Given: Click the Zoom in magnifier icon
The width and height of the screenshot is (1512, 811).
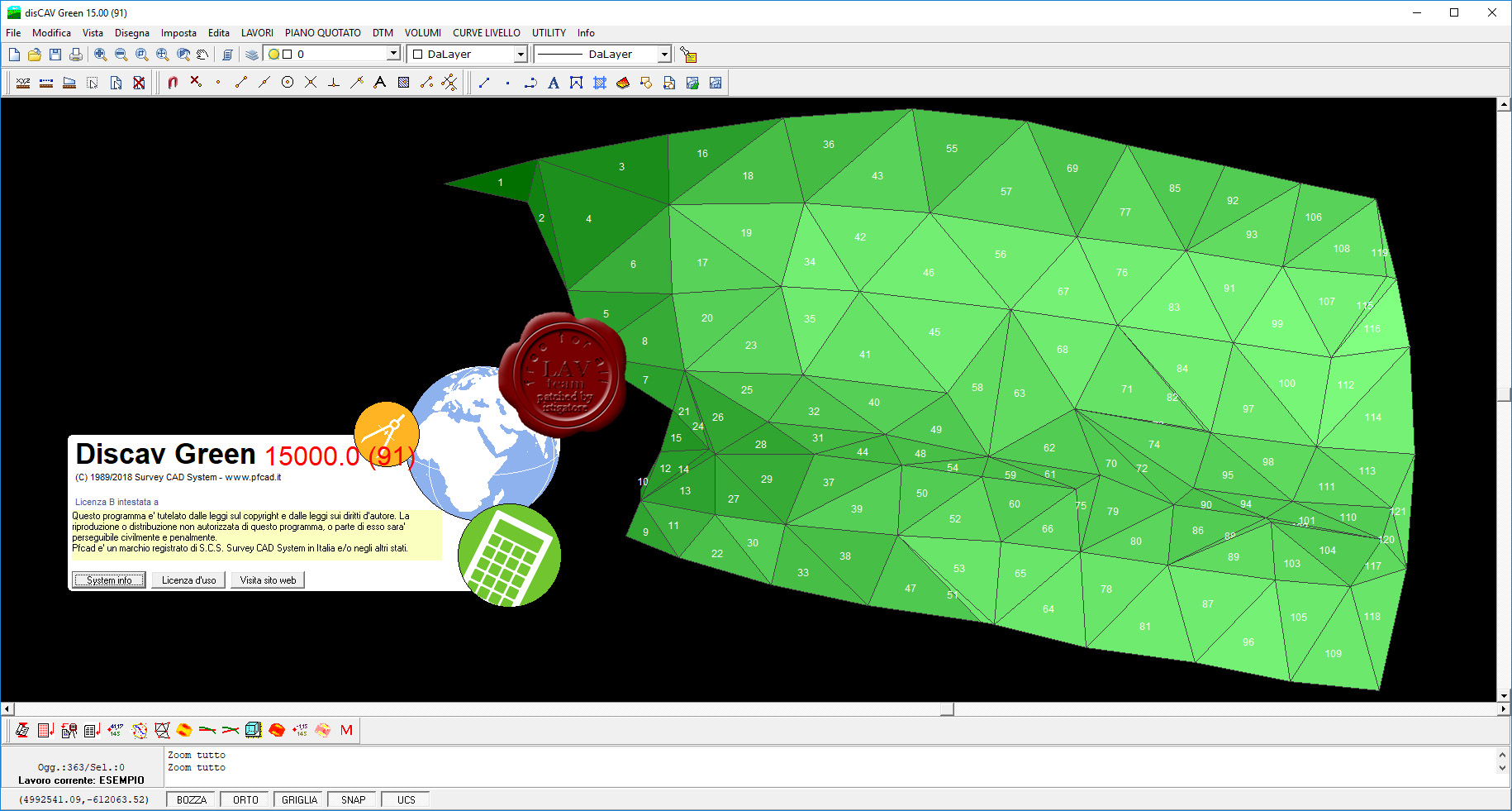Looking at the screenshot, I should pyautogui.click(x=100, y=55).
